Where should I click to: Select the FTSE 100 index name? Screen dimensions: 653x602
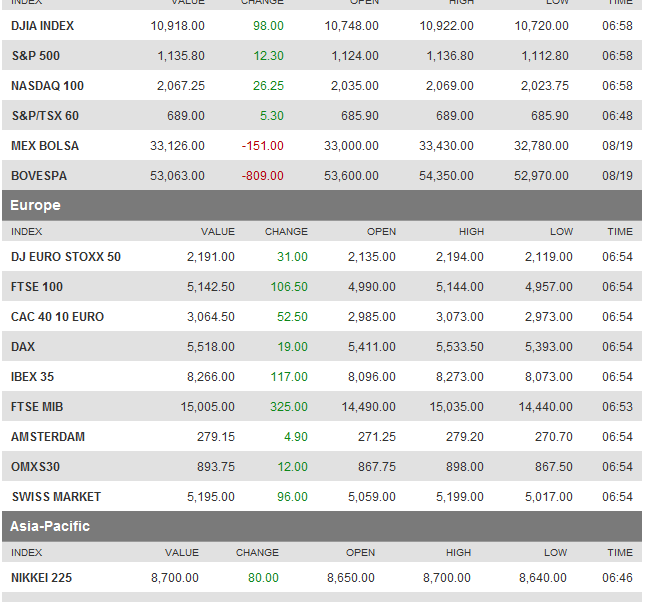pos(37,287)
